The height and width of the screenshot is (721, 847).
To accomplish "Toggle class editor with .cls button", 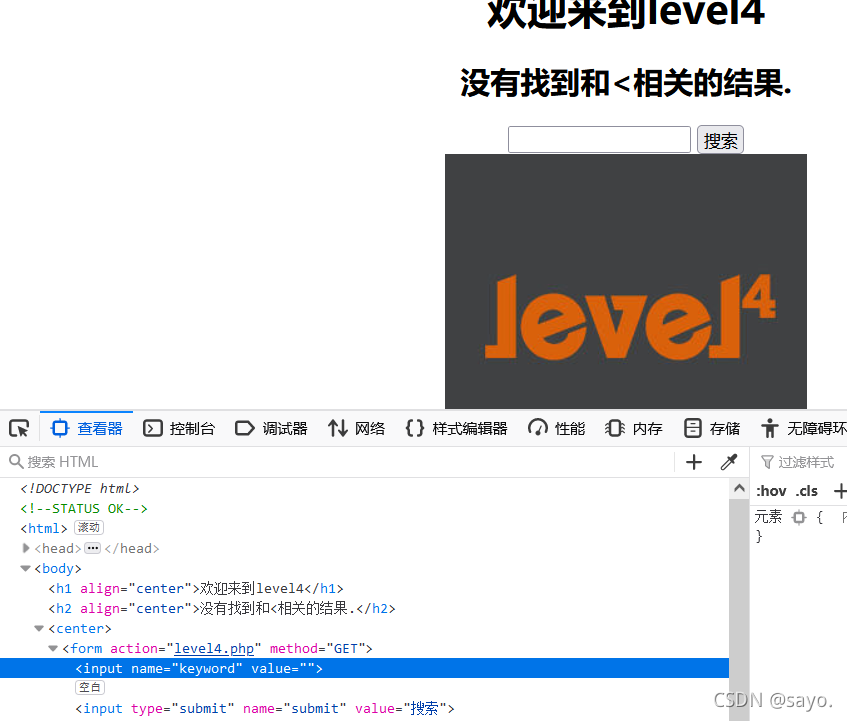I will [806, 490].
